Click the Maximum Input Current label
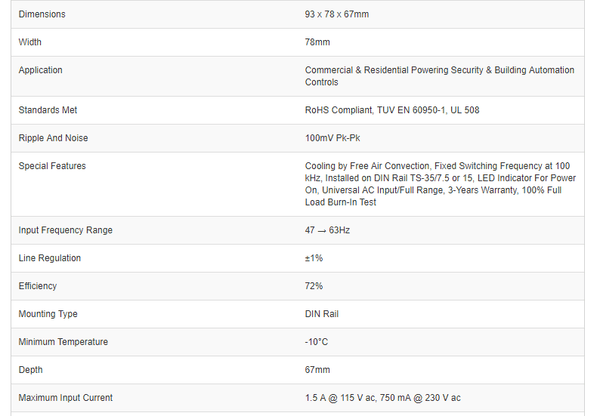This screenshot has width=600, height=416. [66, 398]
